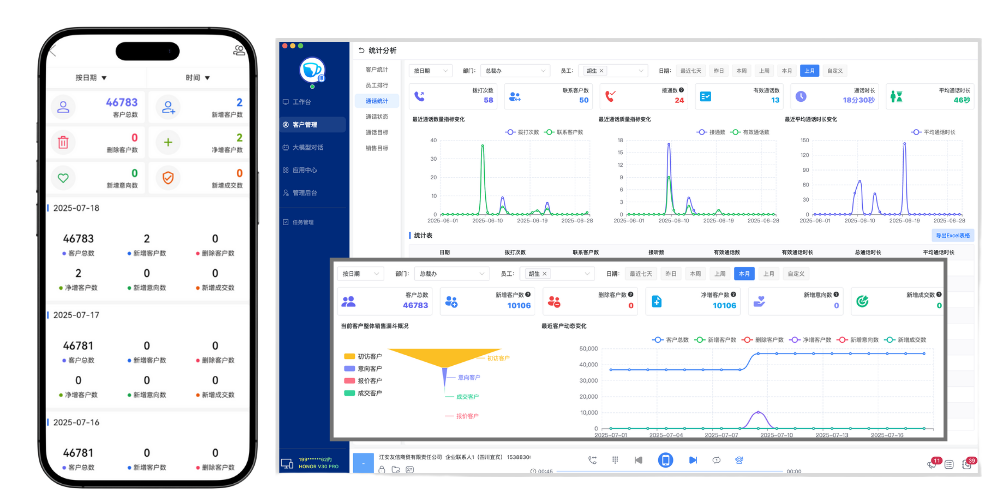Open 客户管理 in the left sidebar
Screen dimensions: 1000x500
tap(304, 125)
